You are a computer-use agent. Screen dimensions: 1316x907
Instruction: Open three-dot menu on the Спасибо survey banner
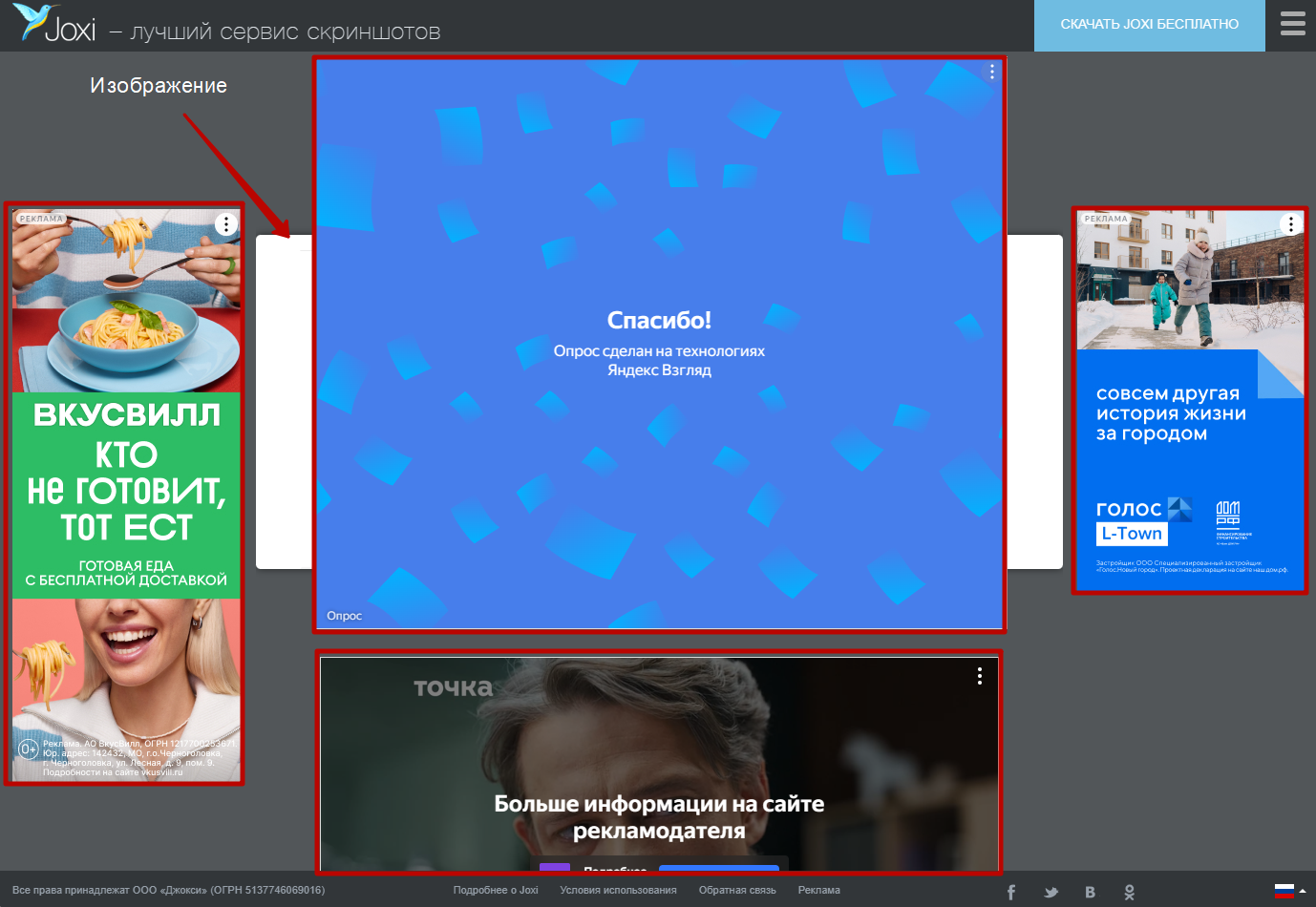coord(992,72)
